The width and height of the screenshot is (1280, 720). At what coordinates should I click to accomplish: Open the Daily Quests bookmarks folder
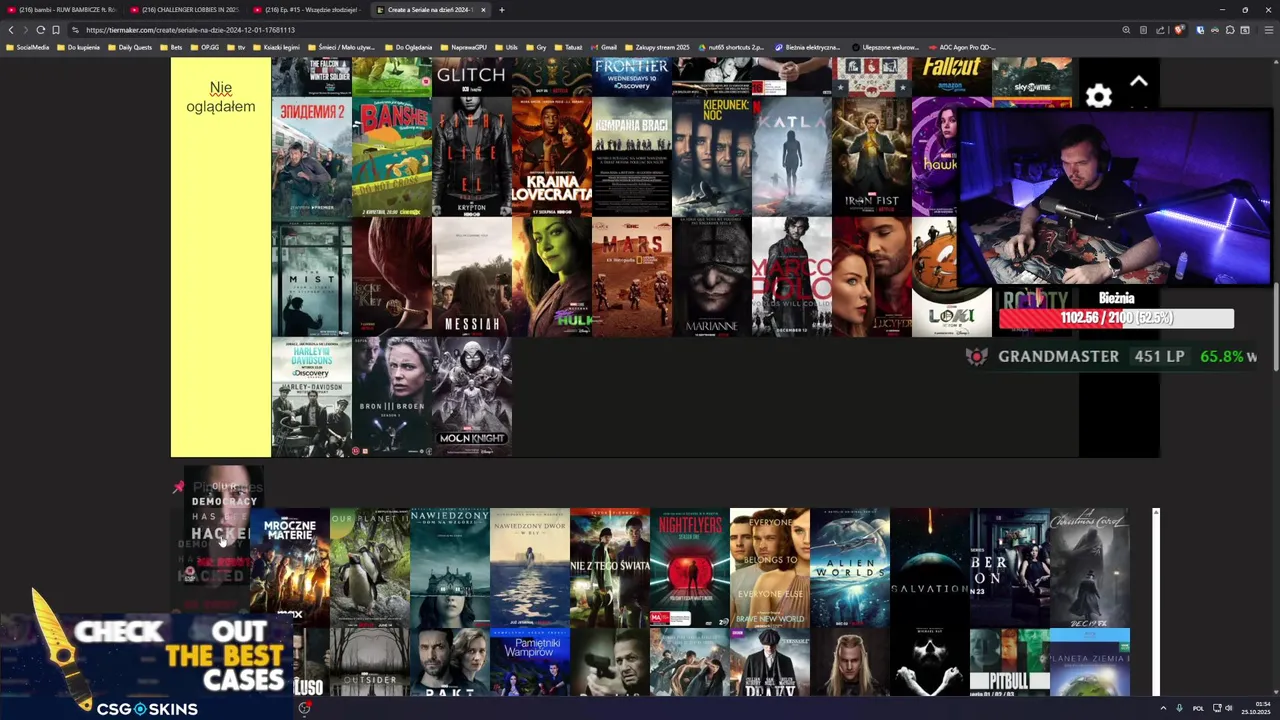pyautogui.click(x=130, y=47)
